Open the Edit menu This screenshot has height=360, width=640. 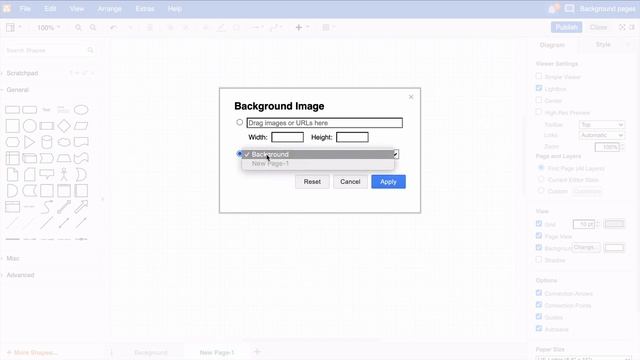(x=50, y=9)
